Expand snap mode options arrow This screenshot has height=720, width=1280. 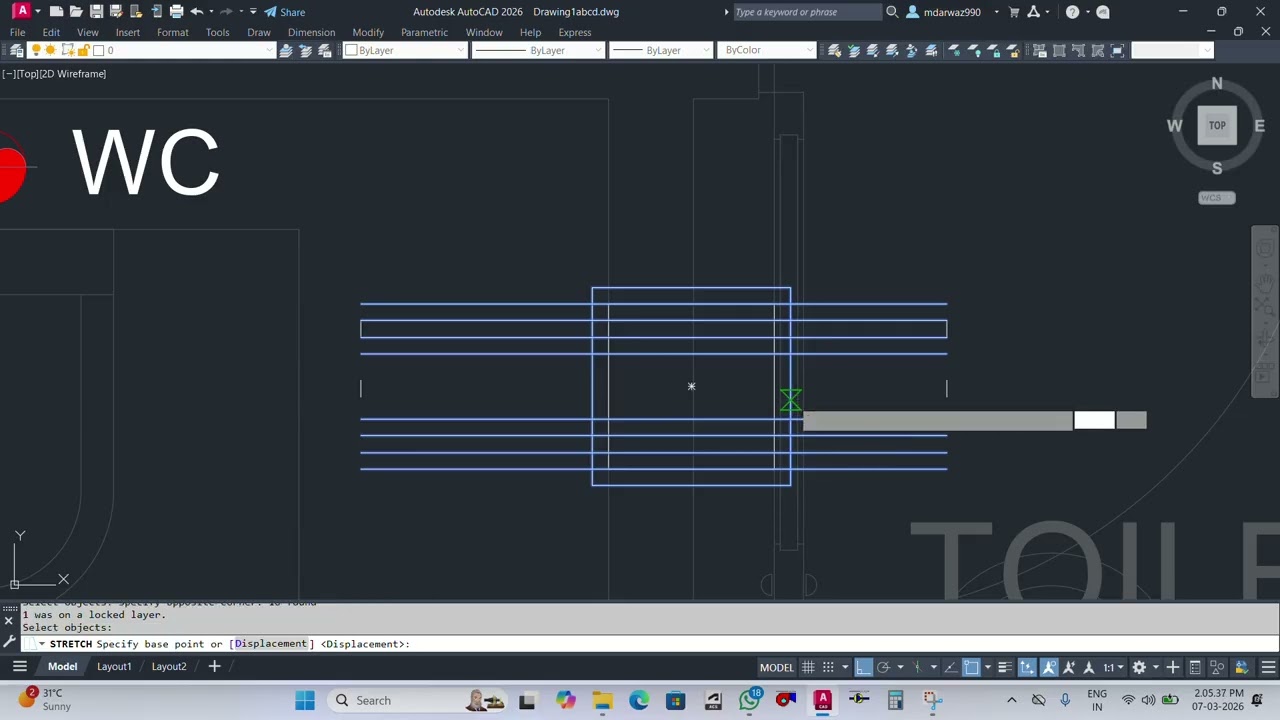(845, 667)
